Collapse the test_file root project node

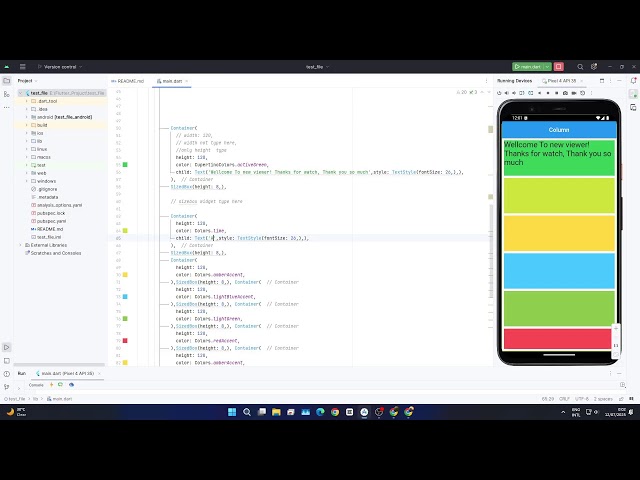pyautogui.click(x=20, y=93)
